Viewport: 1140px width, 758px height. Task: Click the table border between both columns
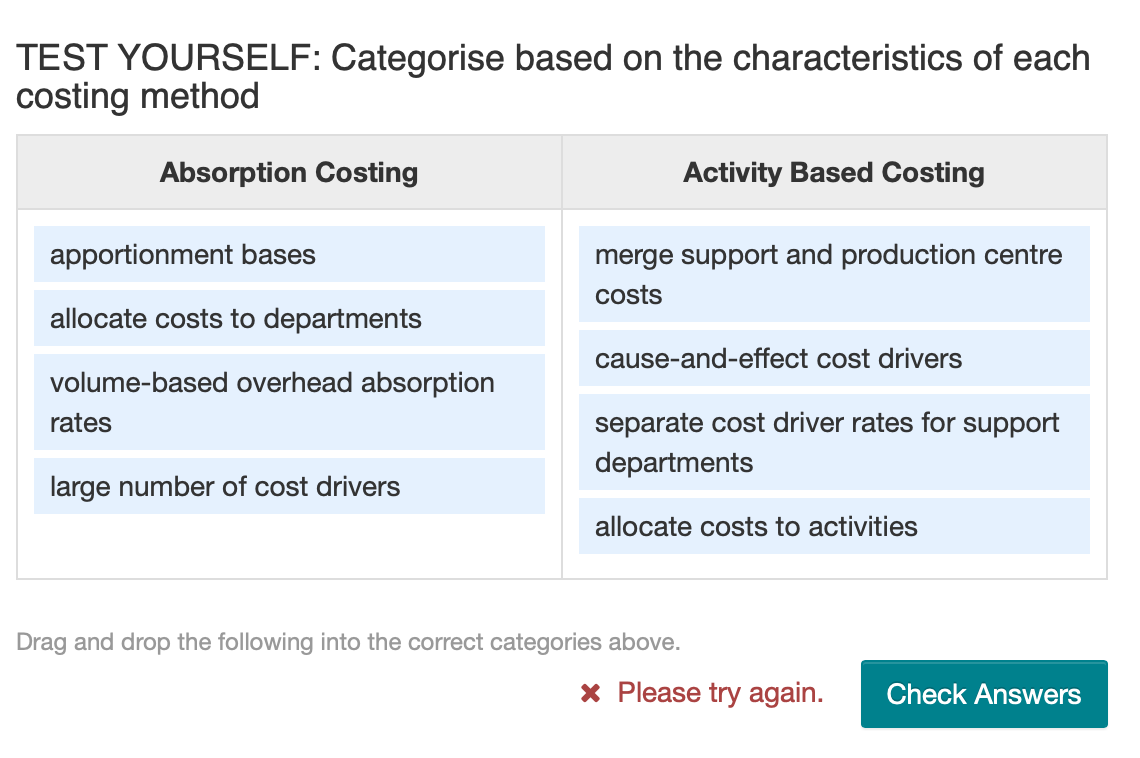pyautogui.click(x=563, y=390)
